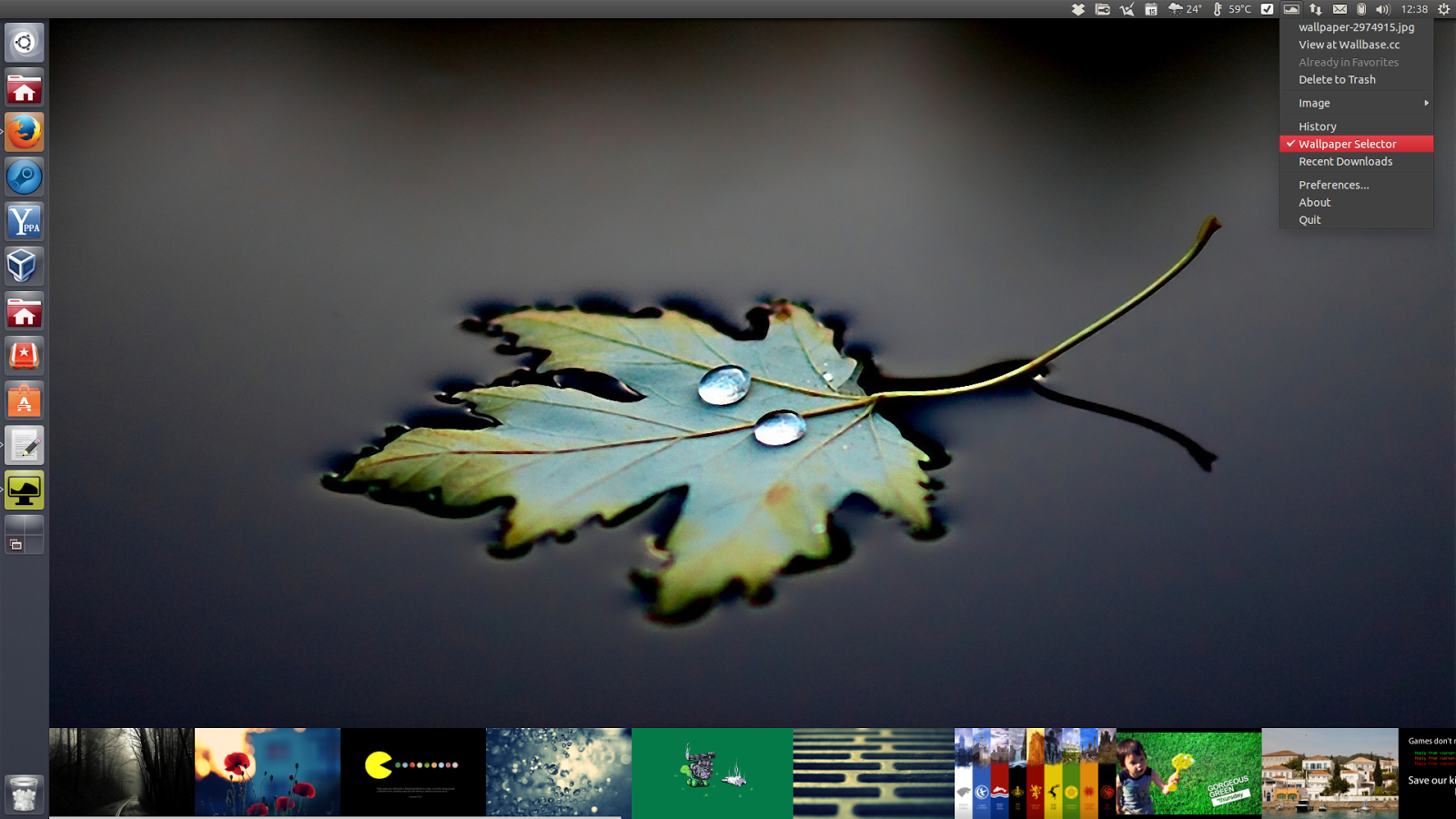Image resolution: width=1456 pixels, height=819 pixels.
Task: Open Wunderlist from the launcher
Action: [x=24, y=355]
